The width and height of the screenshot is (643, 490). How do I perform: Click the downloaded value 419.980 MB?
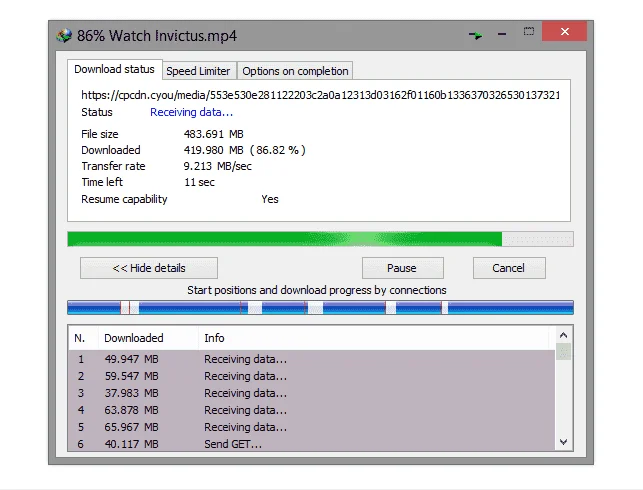click(x=214, y=150)
